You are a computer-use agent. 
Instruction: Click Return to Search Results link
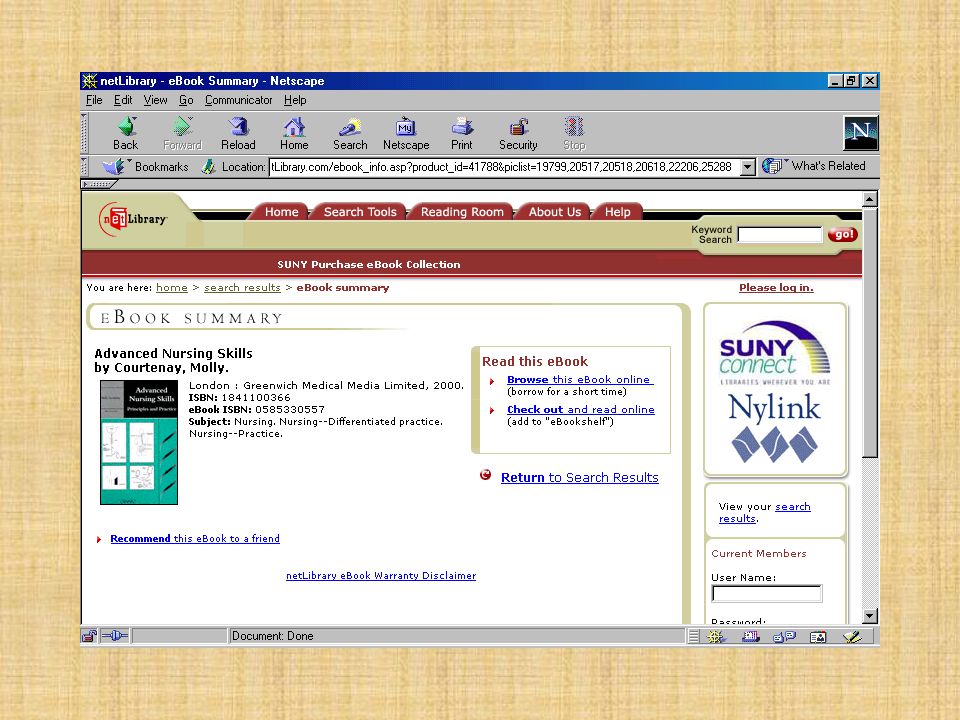click(579, 478)
